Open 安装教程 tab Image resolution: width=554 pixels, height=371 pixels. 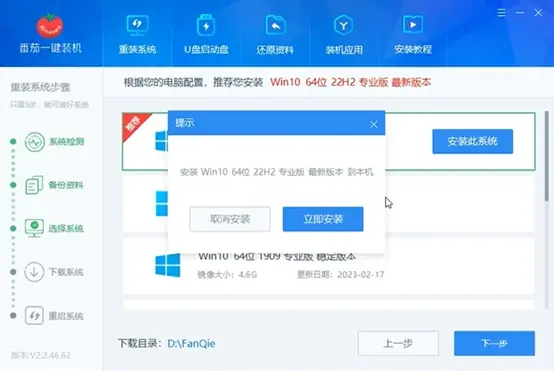pyautogui.click(x=413, y=34)
